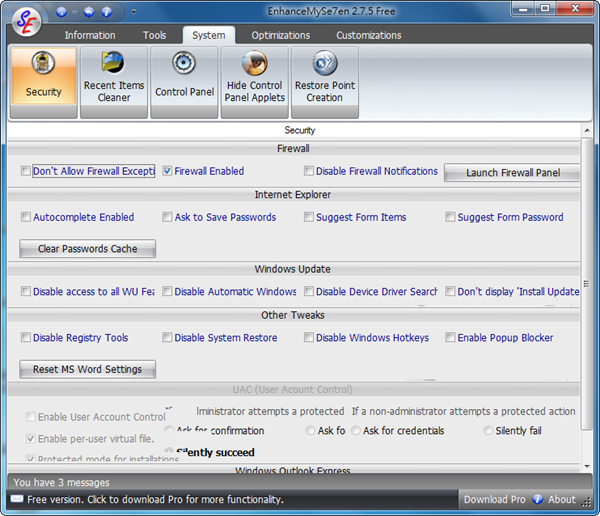Check Disable Windows Hotkeys
Image resolution: width=600 pixels, height=516 pixels.
coord(309,337)
